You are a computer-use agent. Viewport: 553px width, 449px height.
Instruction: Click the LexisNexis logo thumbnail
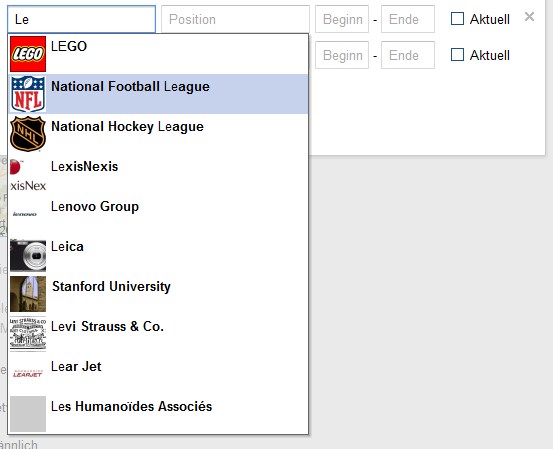(x=28, y=174)
